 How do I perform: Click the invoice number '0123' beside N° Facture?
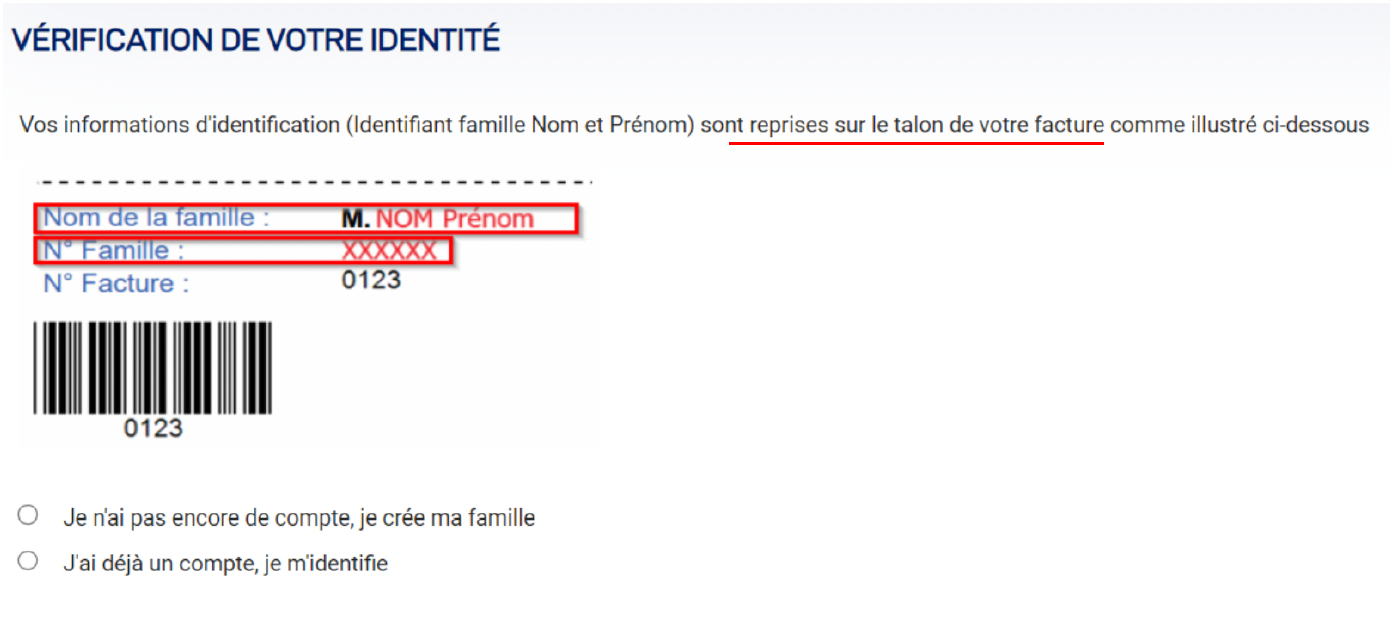click(x=371, y=280)
